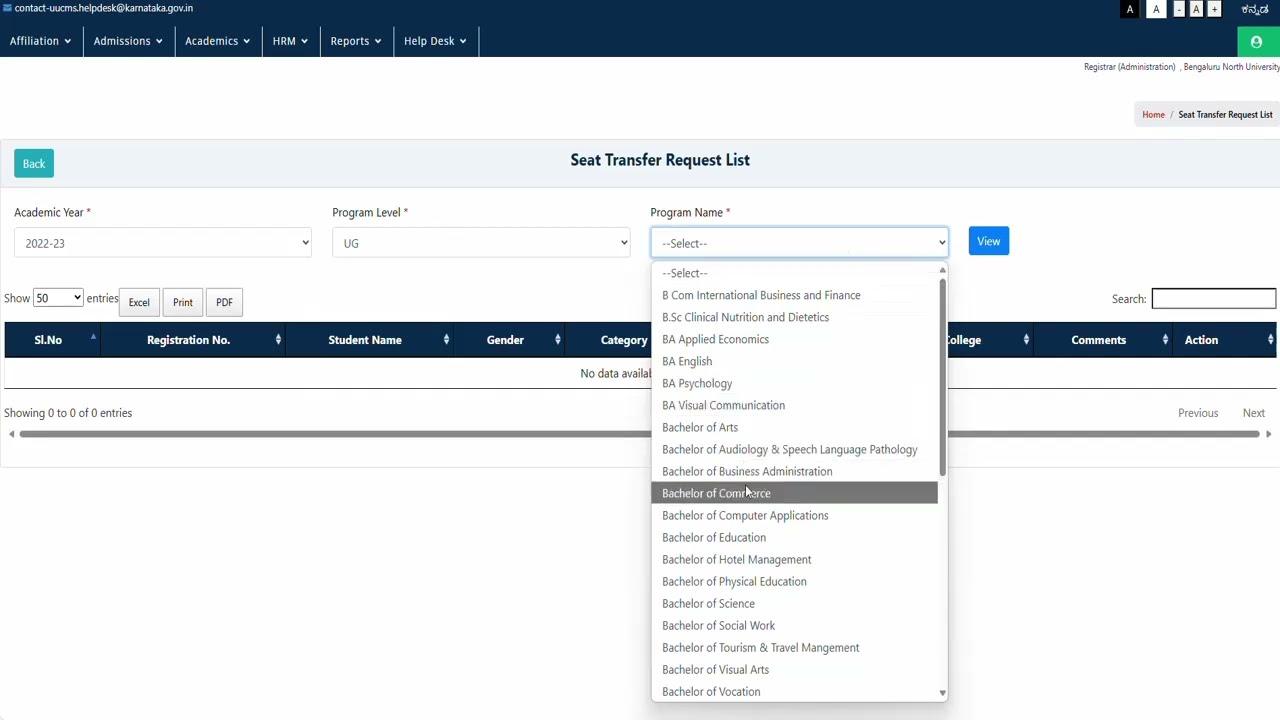This screenshot has height=720, width=1280.
Task: Select Bachelor of Arts option
Action: 795,427
